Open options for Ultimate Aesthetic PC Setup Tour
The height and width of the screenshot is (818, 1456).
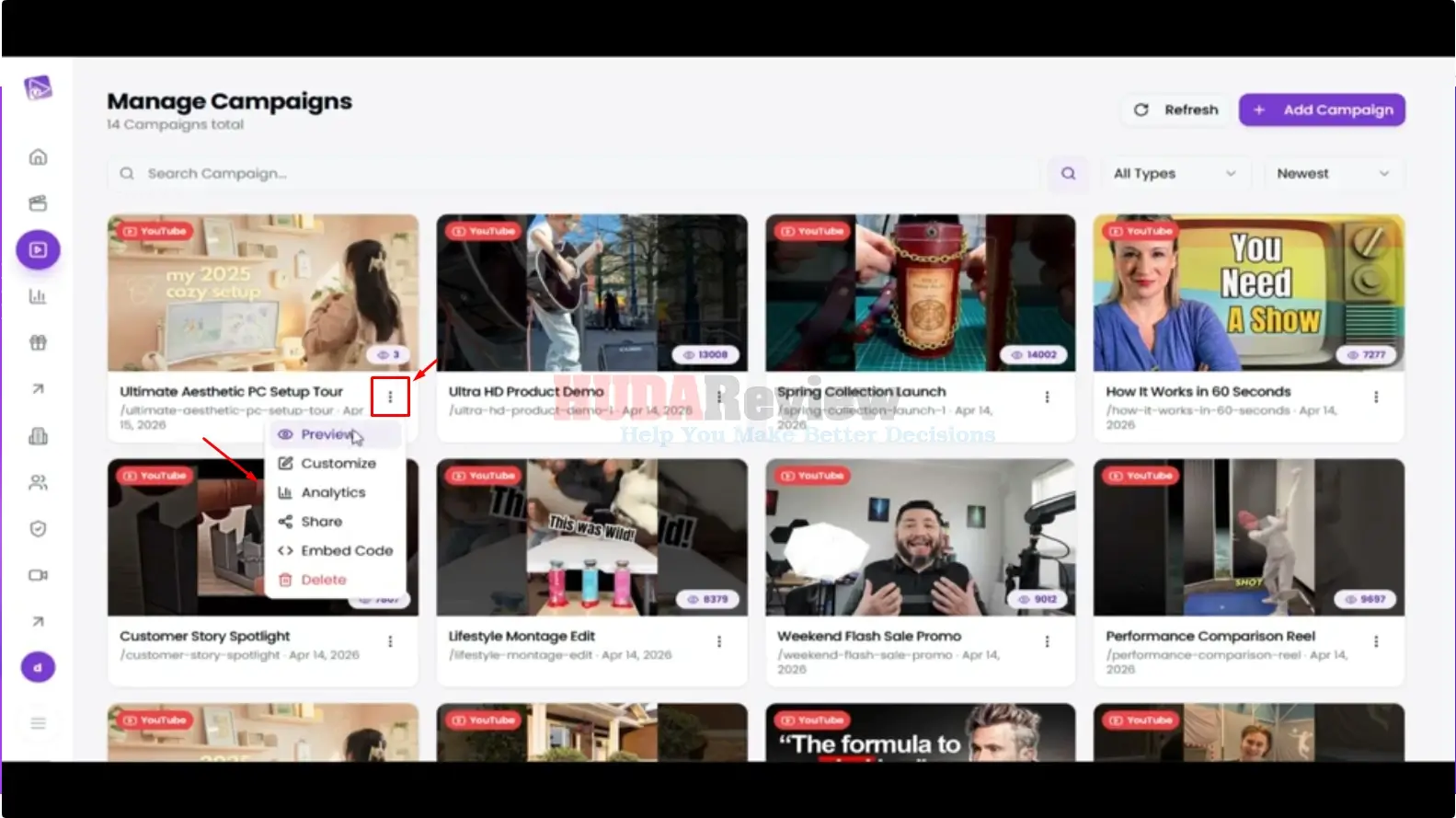[x=390, y=397]
